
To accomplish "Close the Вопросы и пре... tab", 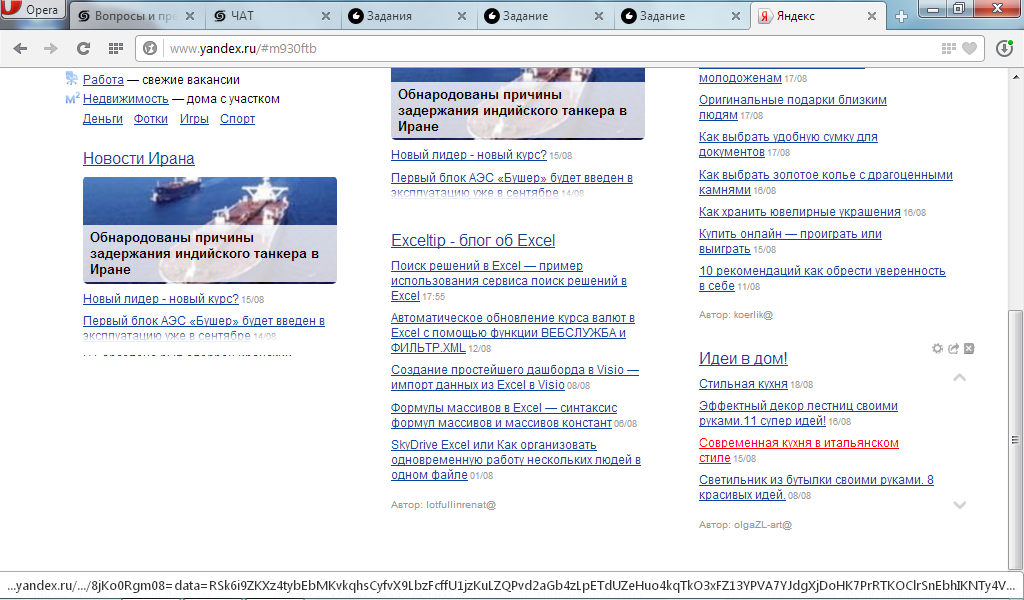I will (190, 16).
